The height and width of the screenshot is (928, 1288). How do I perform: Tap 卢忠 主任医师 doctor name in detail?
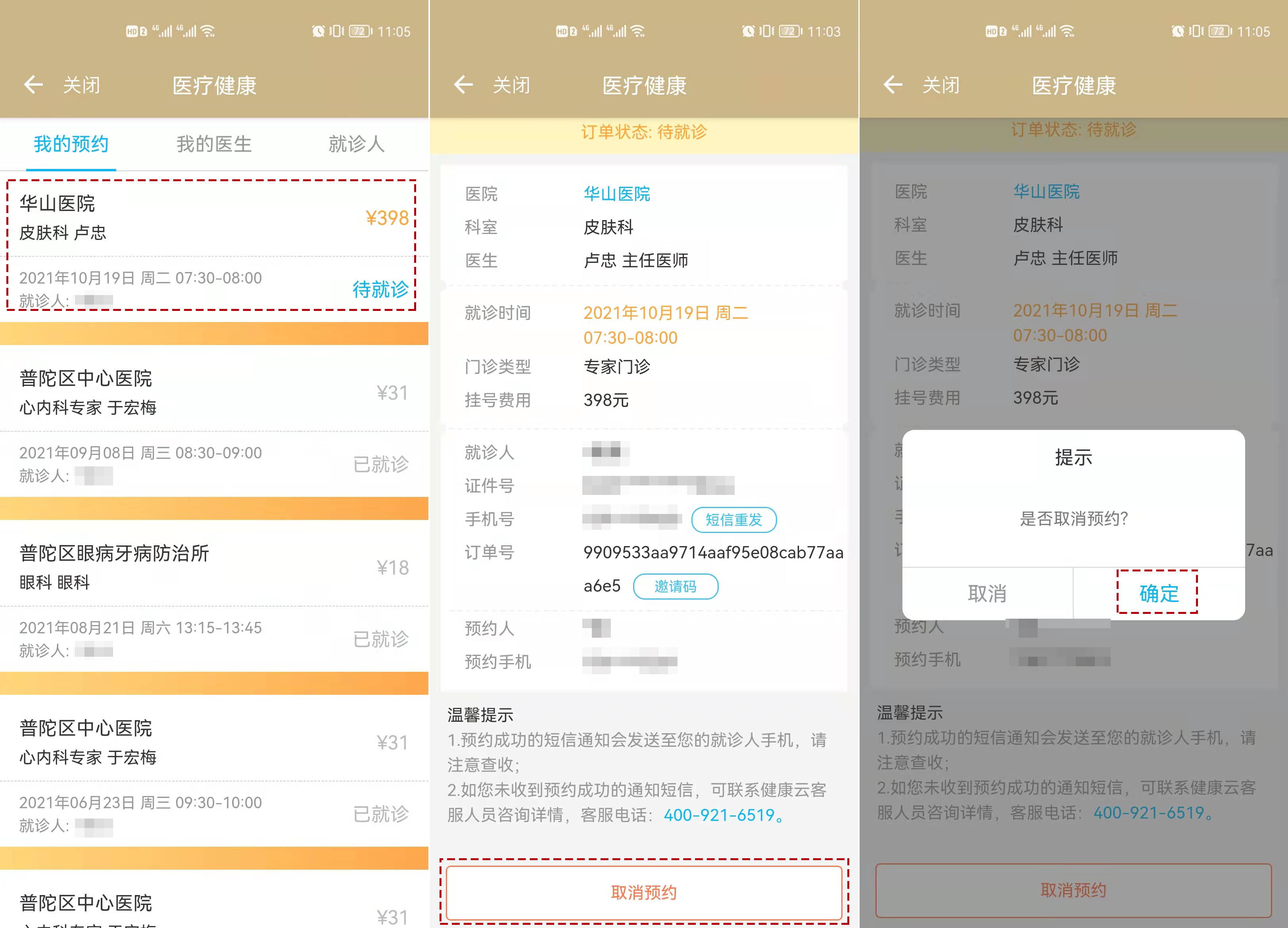(x=635, y=260)
